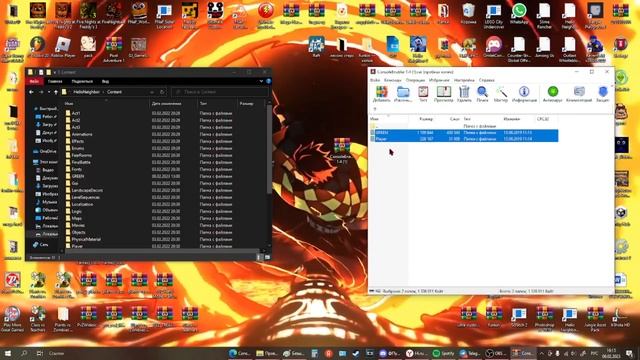Viewport: 640px width, 360px height.
Task: Click the Explorer Up directory arrow
Action: point(56,92)
